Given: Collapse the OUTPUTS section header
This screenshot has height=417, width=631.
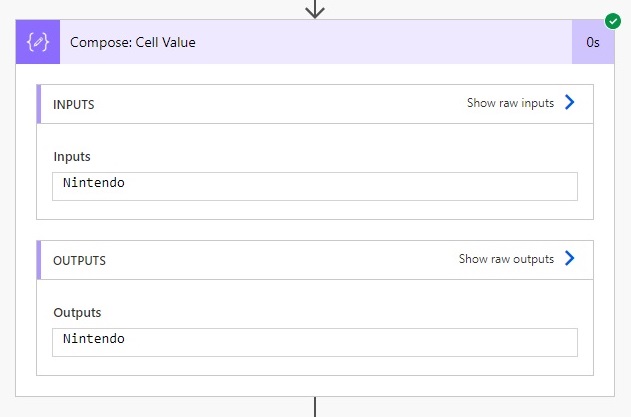Looking at the screenshot, I should pos(315,260).
